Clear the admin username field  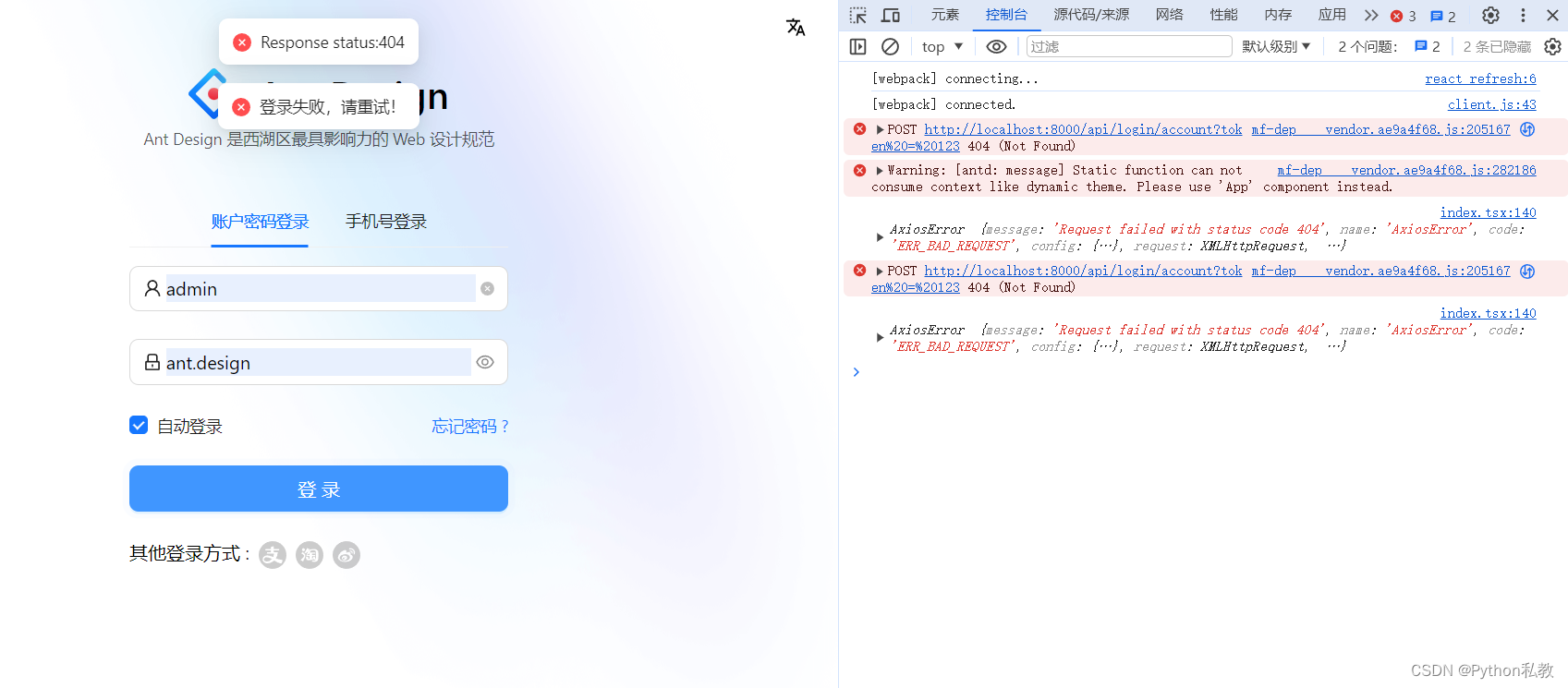pos(487,289)
